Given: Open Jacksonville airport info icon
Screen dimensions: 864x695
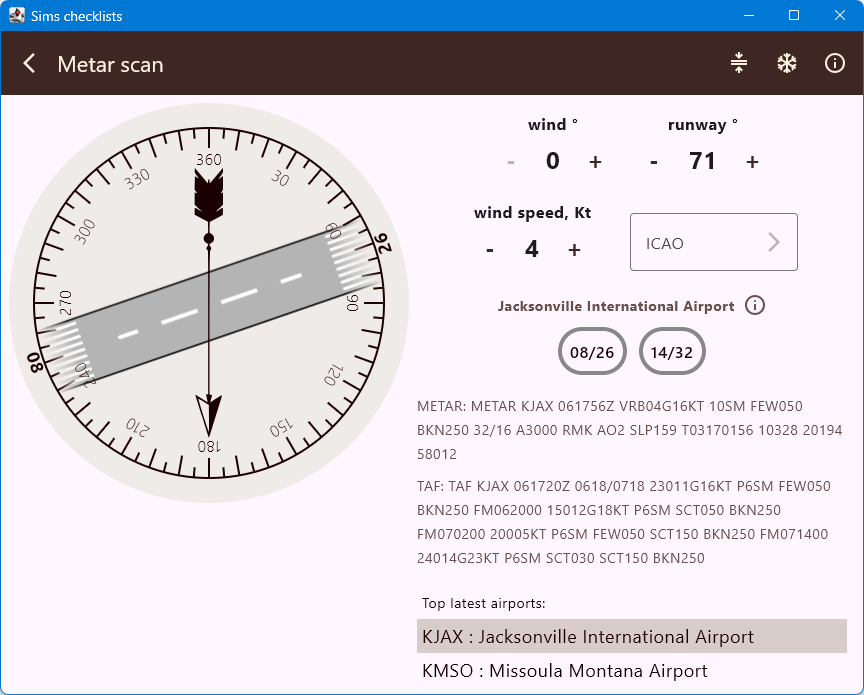Looking at the screenshot, I should 755,305.
